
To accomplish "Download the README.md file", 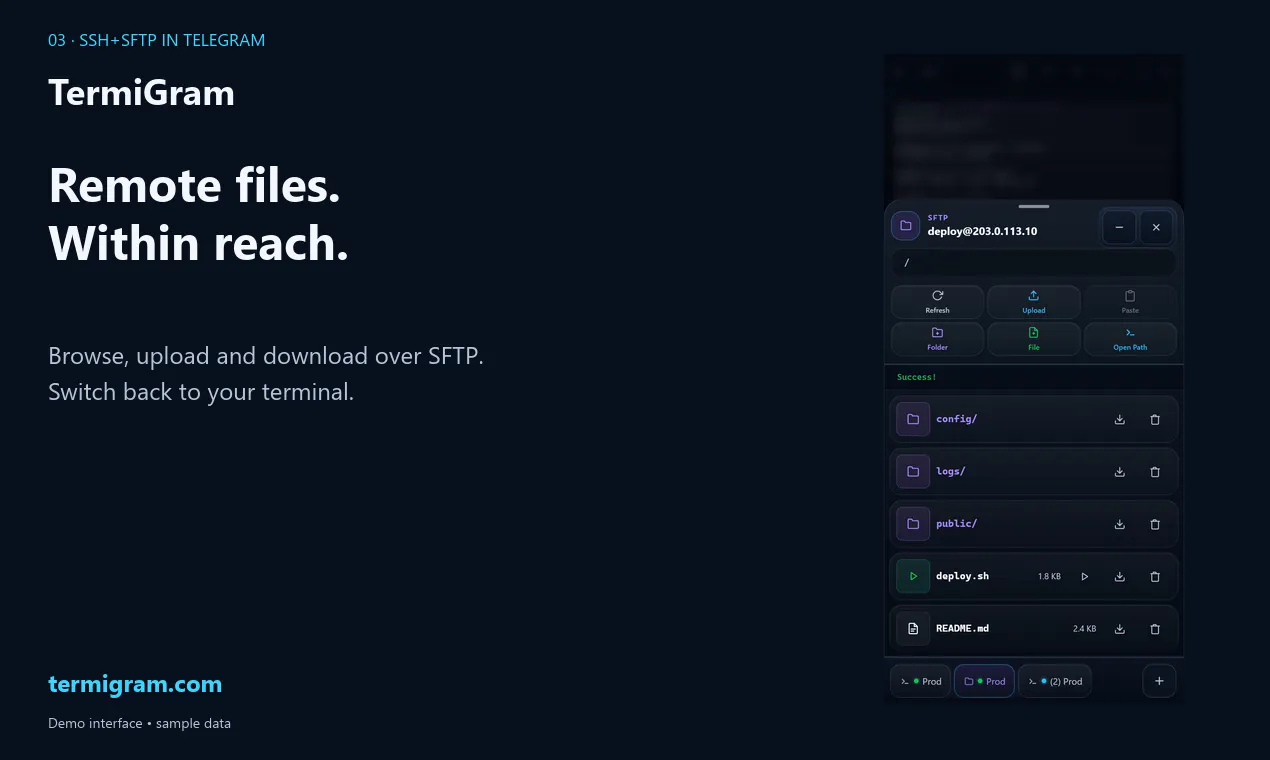I will [1120, 629].
